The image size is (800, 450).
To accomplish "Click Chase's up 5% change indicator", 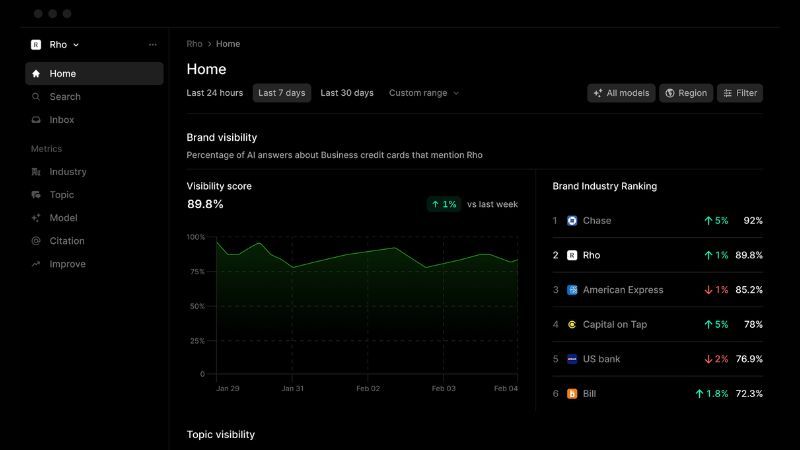I will point(716,221).
